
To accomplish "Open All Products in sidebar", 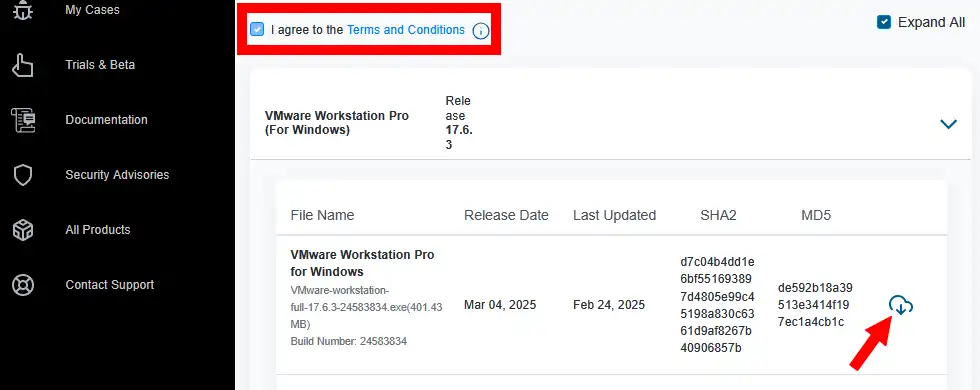I will point(98,230).
